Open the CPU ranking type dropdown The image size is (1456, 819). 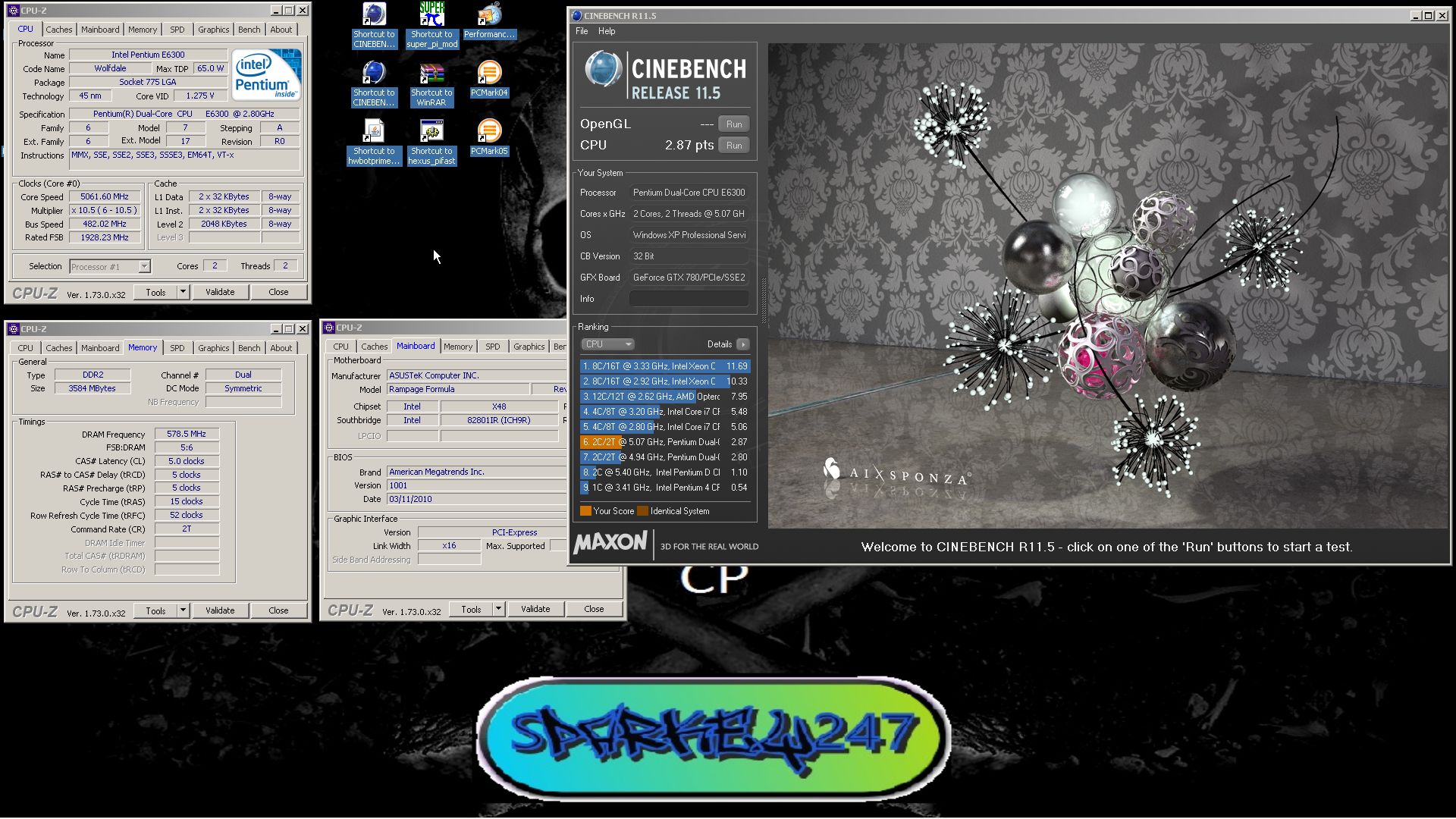[x=607, y=344]
